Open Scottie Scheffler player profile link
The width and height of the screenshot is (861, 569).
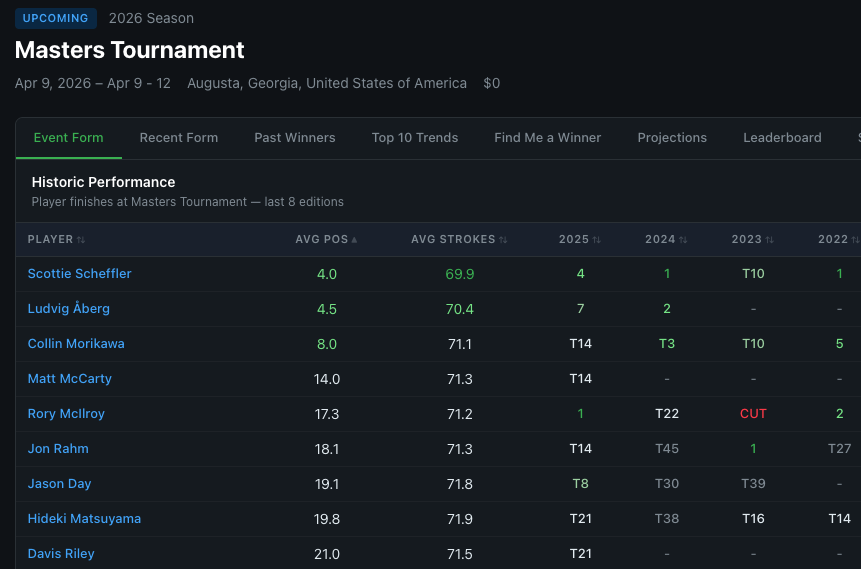coord(79,274)
